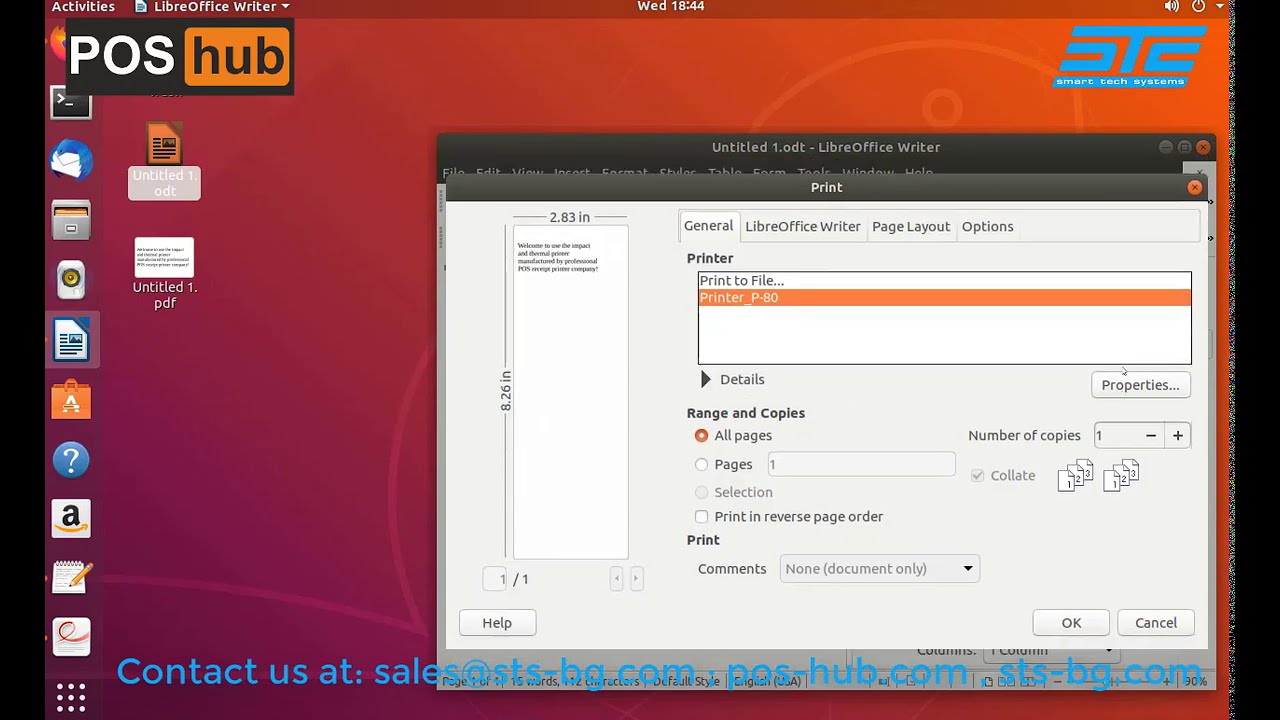1280x720 pixels.
Task: Click the Pages range input field
Action: click(861, 464)
